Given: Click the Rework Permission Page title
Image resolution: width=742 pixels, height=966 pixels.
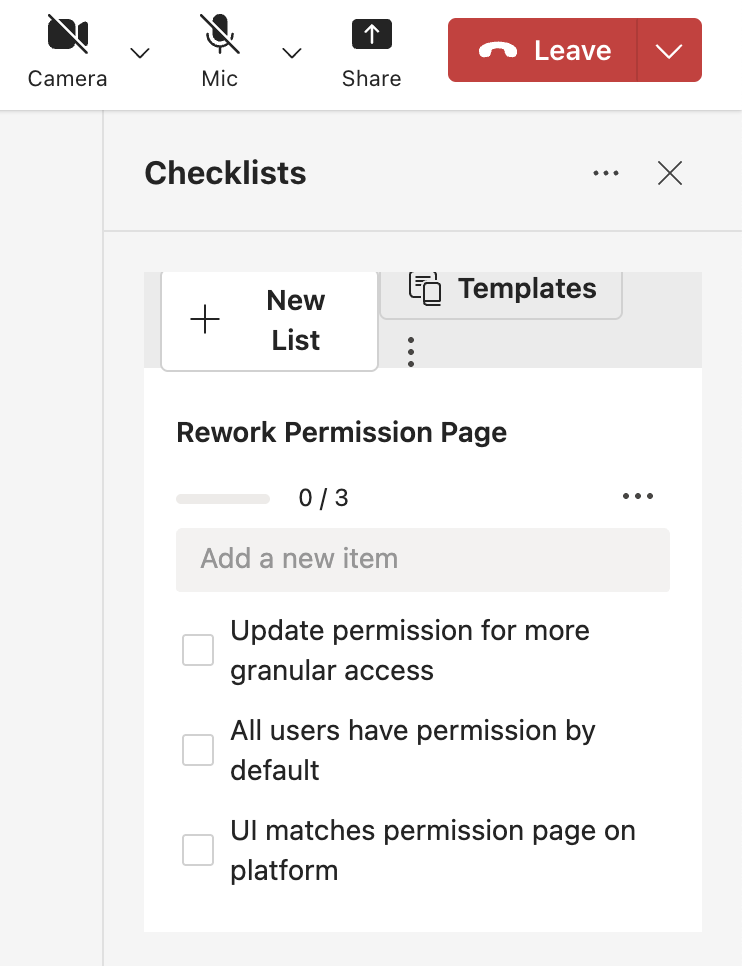Looking at the screenshot, I should [341, 433].
